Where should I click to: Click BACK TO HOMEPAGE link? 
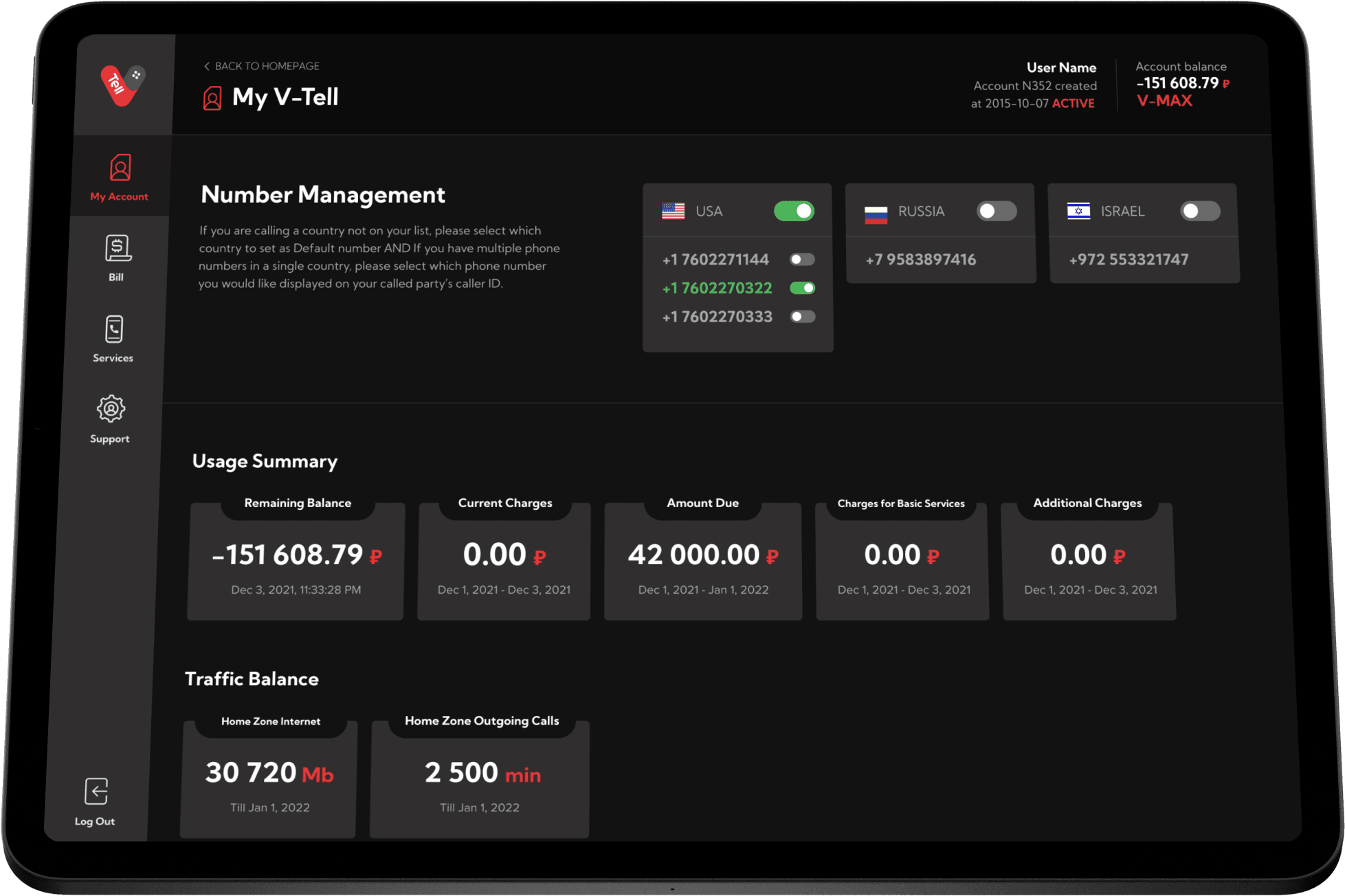click(x=267, y=67)
